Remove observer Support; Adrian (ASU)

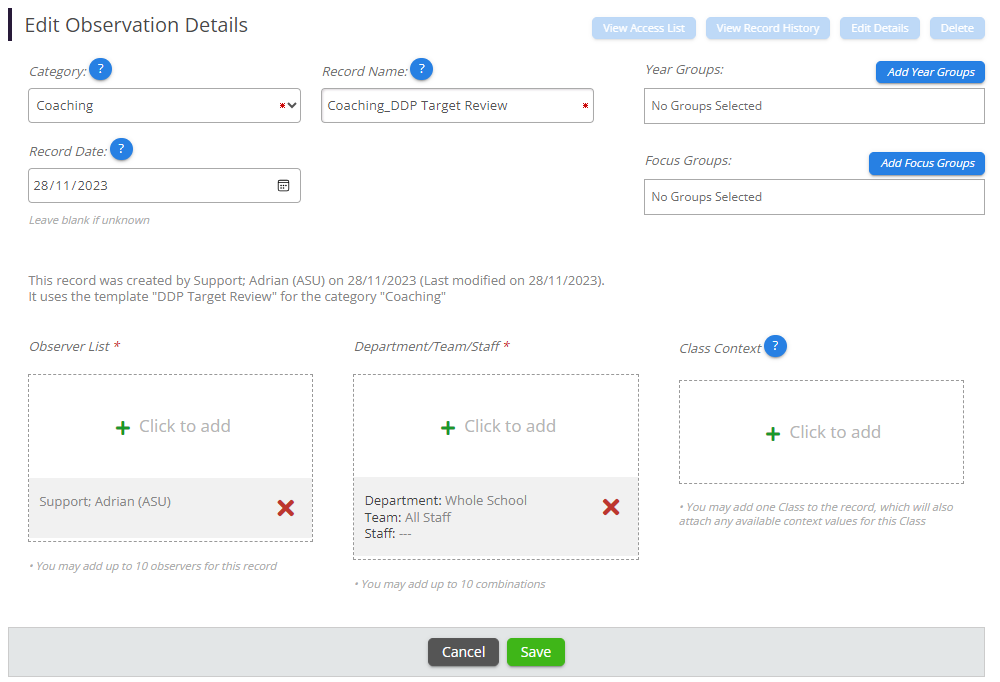(285, 508)
